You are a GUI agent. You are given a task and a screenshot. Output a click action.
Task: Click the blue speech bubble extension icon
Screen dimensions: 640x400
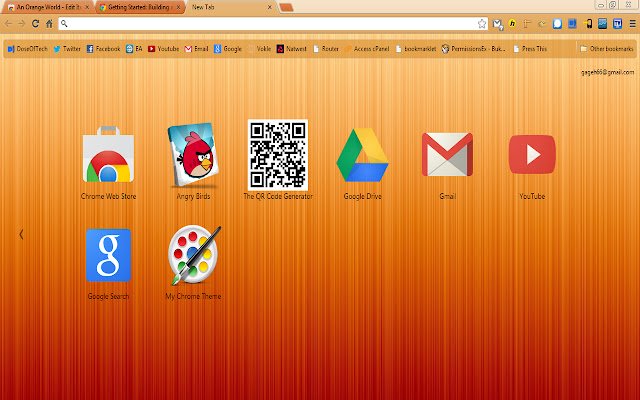pyautogui.click(x=557, y=24)
